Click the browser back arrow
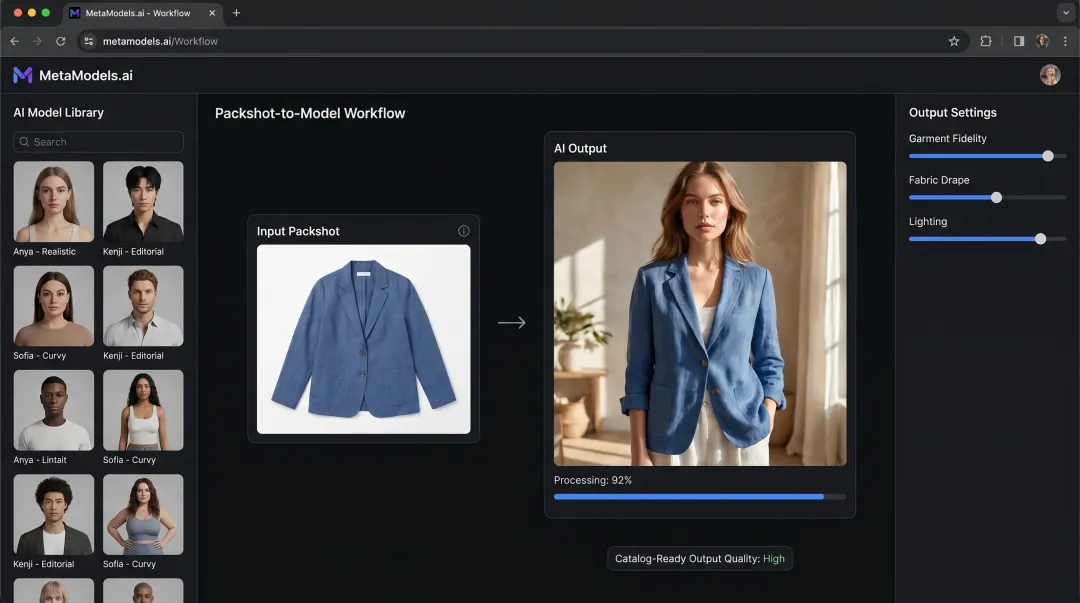The width and height of the screenshot is (1080, 603). click(14, 41)
